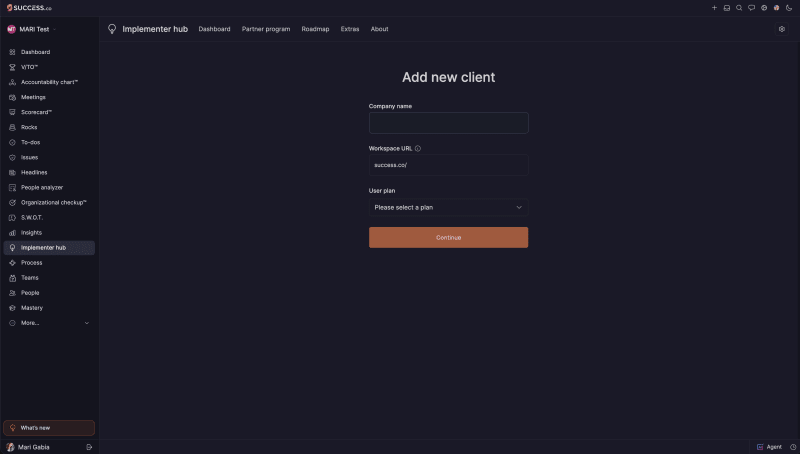Toggle dark mode moon icon
The width and height of the screenshot is (800, 454).
pos(789,8)
